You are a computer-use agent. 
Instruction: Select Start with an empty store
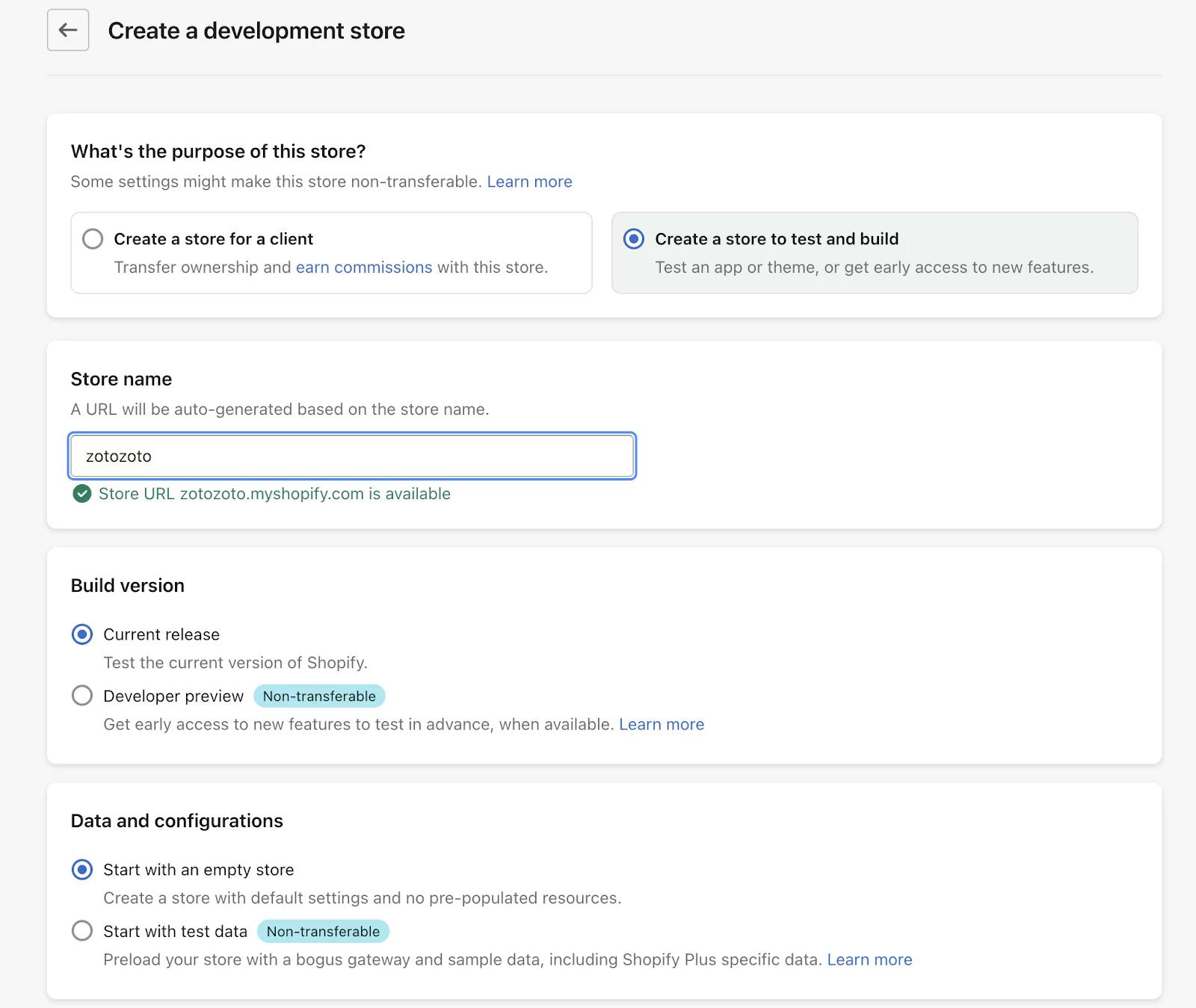[82, 870]
